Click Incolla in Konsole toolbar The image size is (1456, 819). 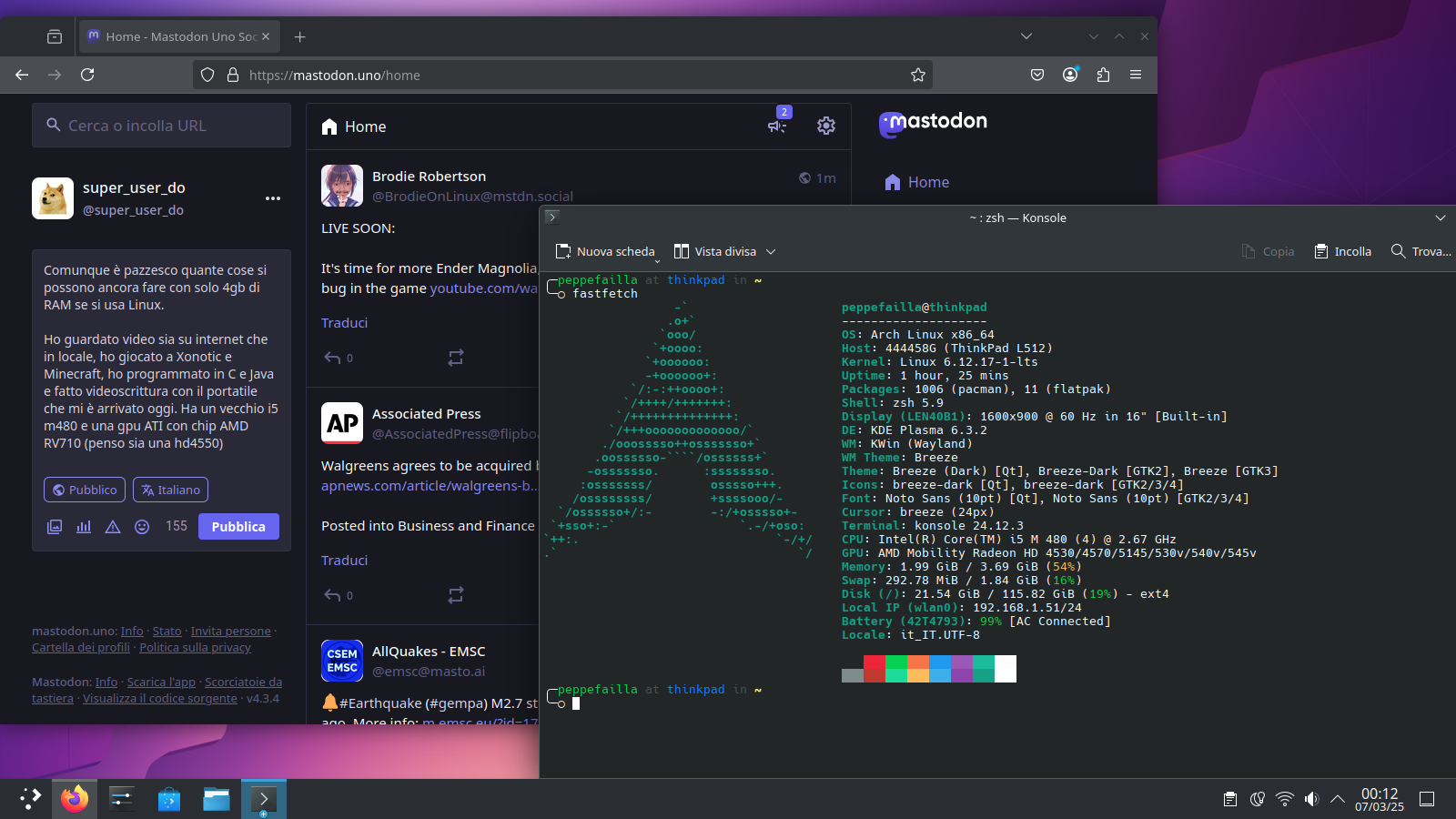coord(1343,252)
